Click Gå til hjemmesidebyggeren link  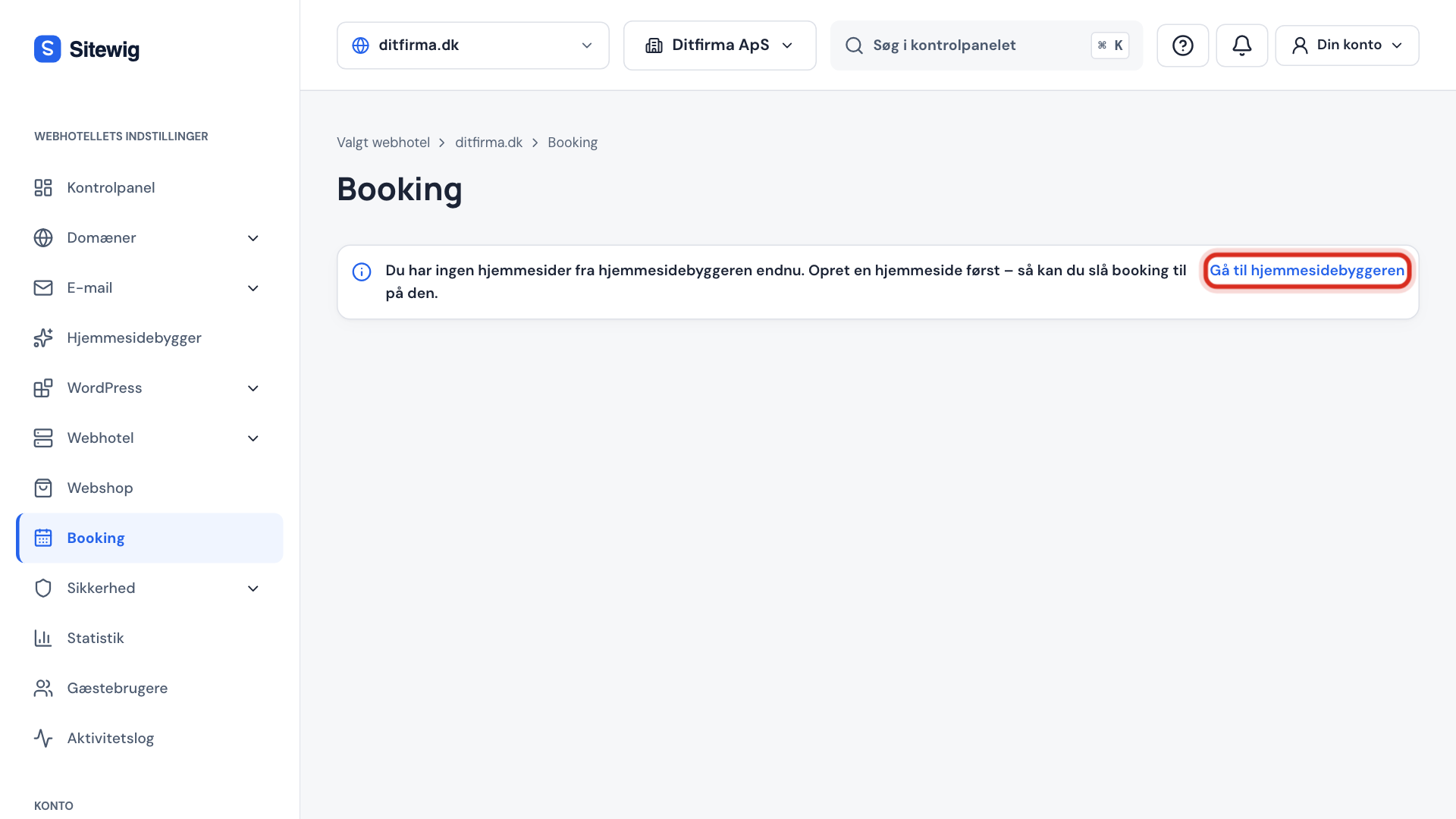pos(1307,271)
